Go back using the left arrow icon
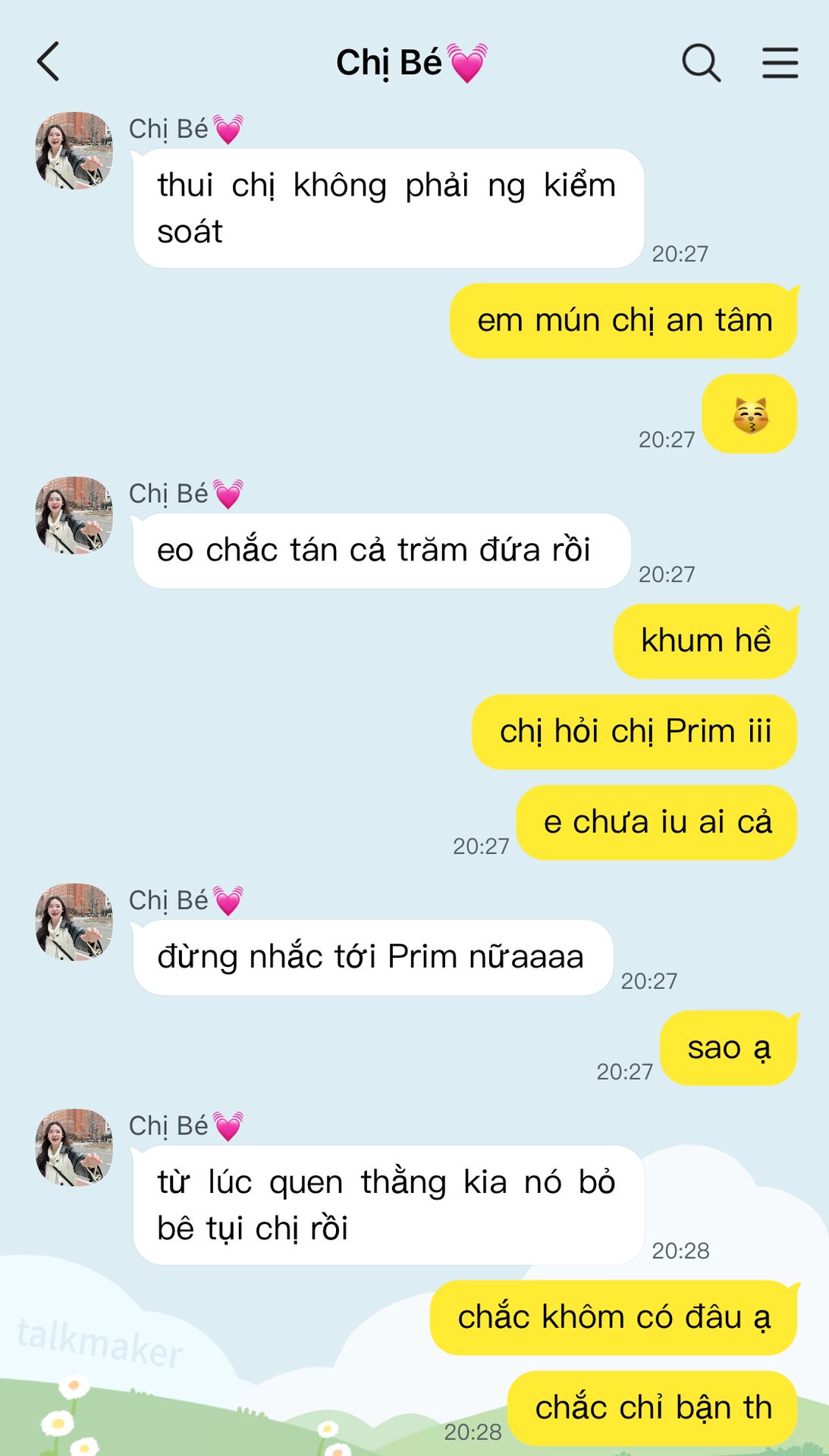The width and height of the screenshot is (829, 1456). (x=49, y=62)
